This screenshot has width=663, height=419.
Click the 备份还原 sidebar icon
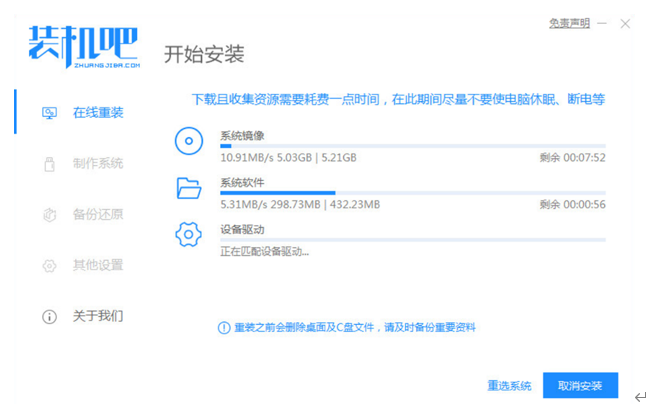49,214
